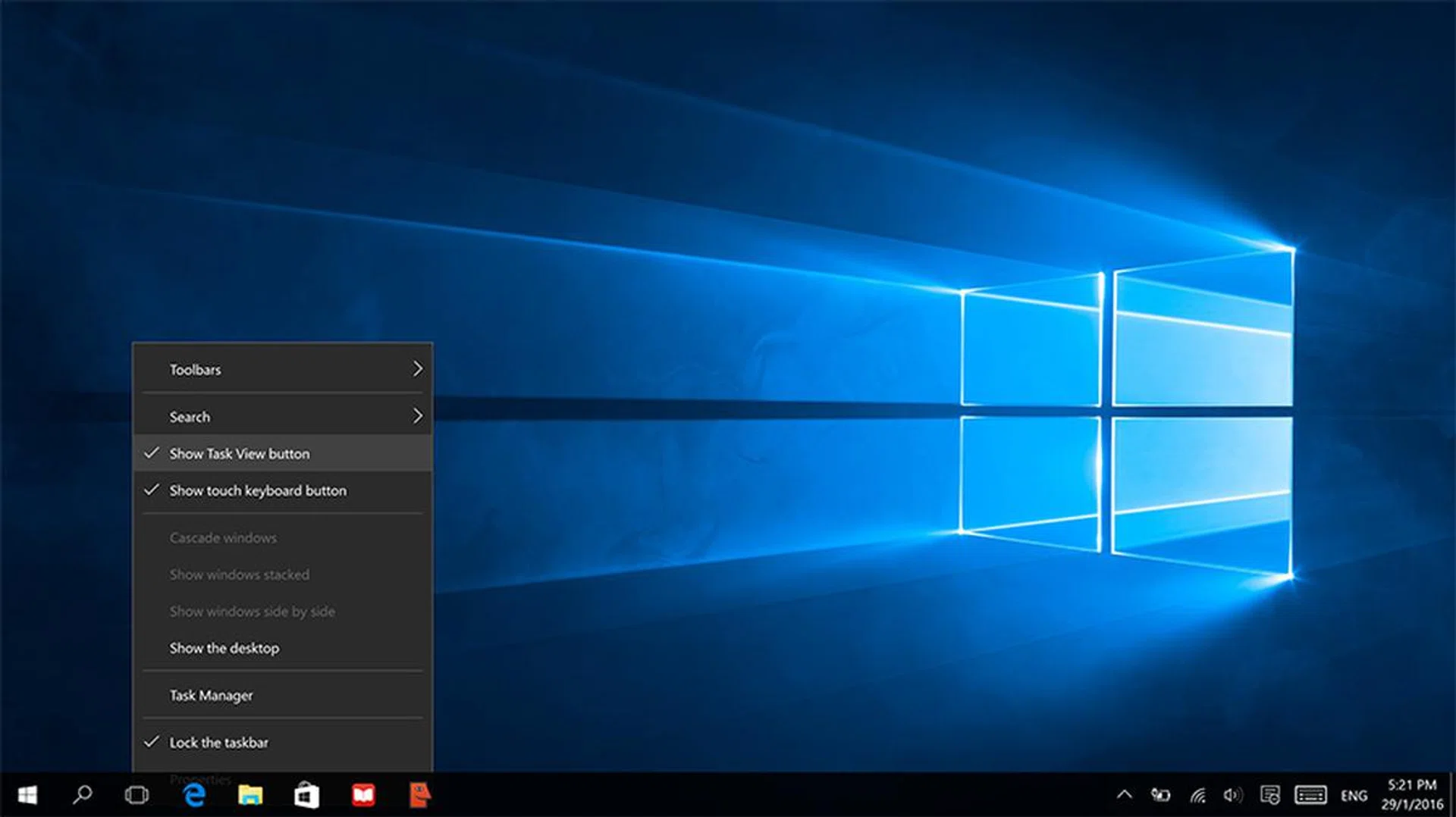1456x817 pixels.
Task: Uncheck Show touch keyboard button
Action: point(258,490)
